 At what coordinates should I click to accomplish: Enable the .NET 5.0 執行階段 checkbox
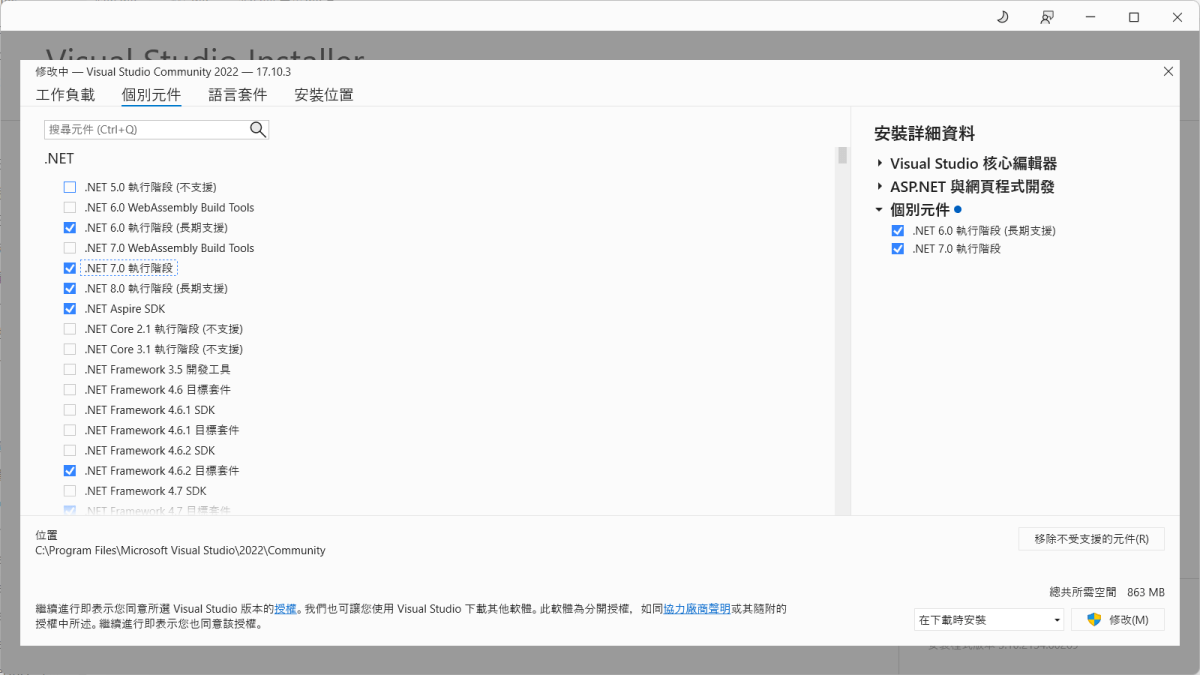coord(70,187)
